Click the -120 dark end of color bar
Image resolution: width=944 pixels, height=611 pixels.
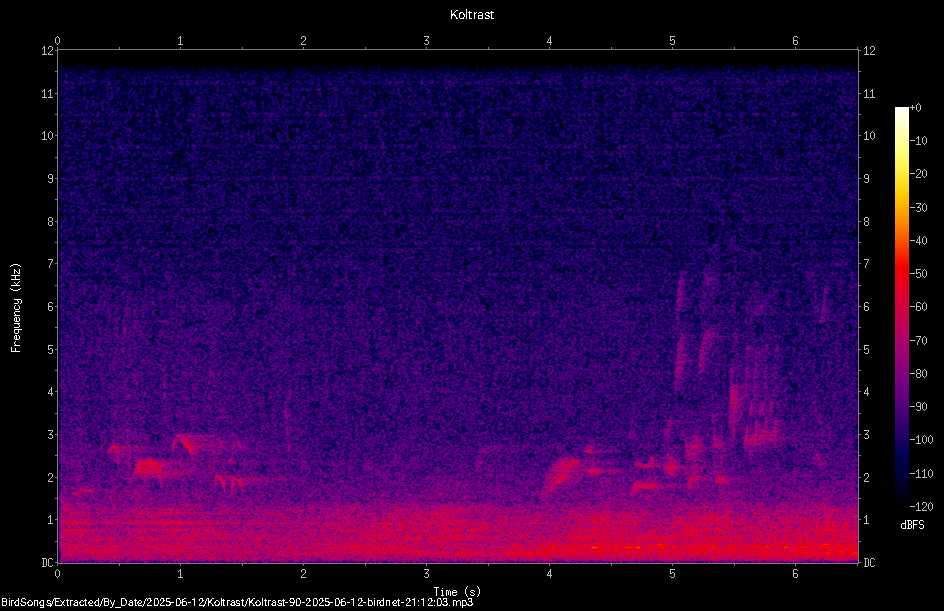click(902, 504)
